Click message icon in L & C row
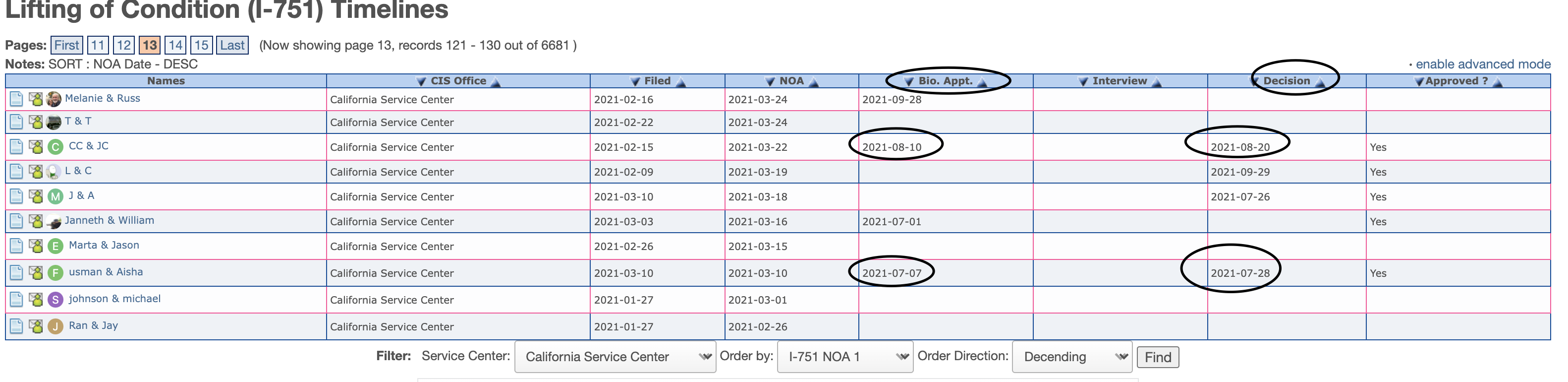1568x382 pixels. (36, 172)
